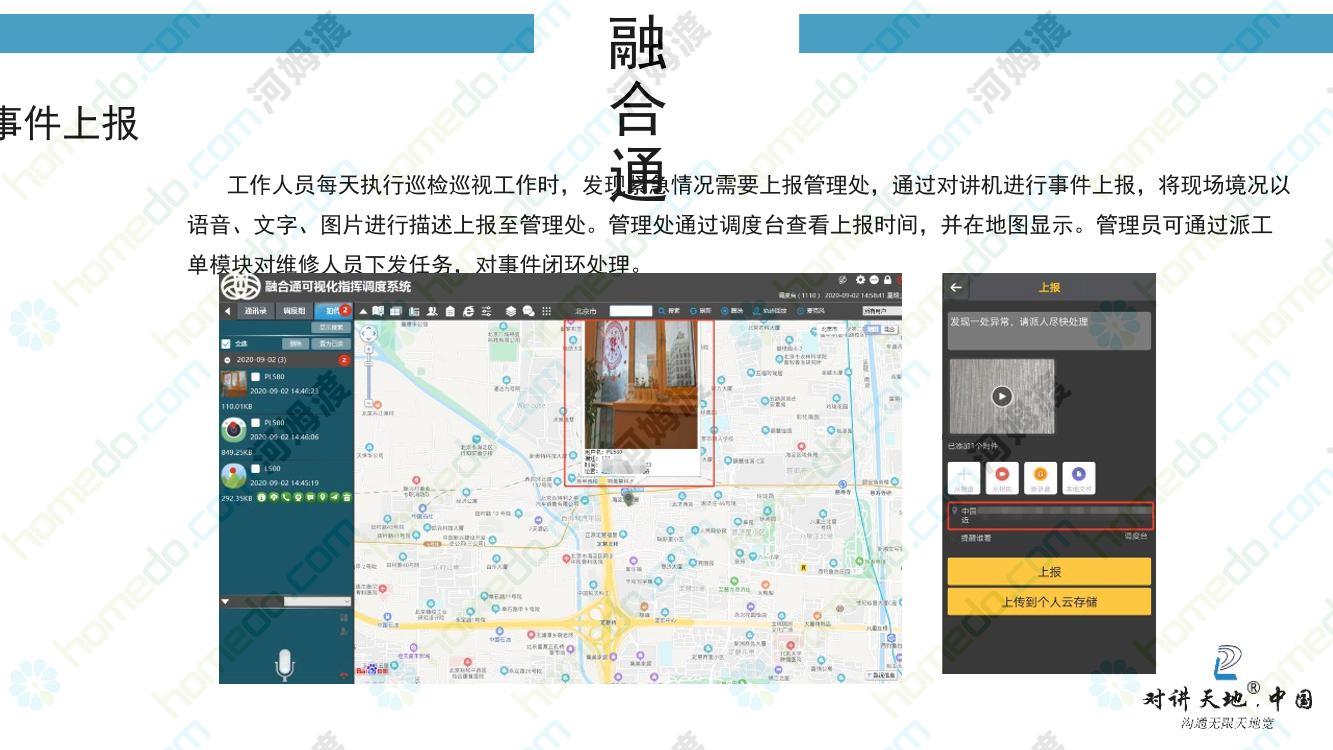Tap the purple local file attachment icon

coord(1078,478)
